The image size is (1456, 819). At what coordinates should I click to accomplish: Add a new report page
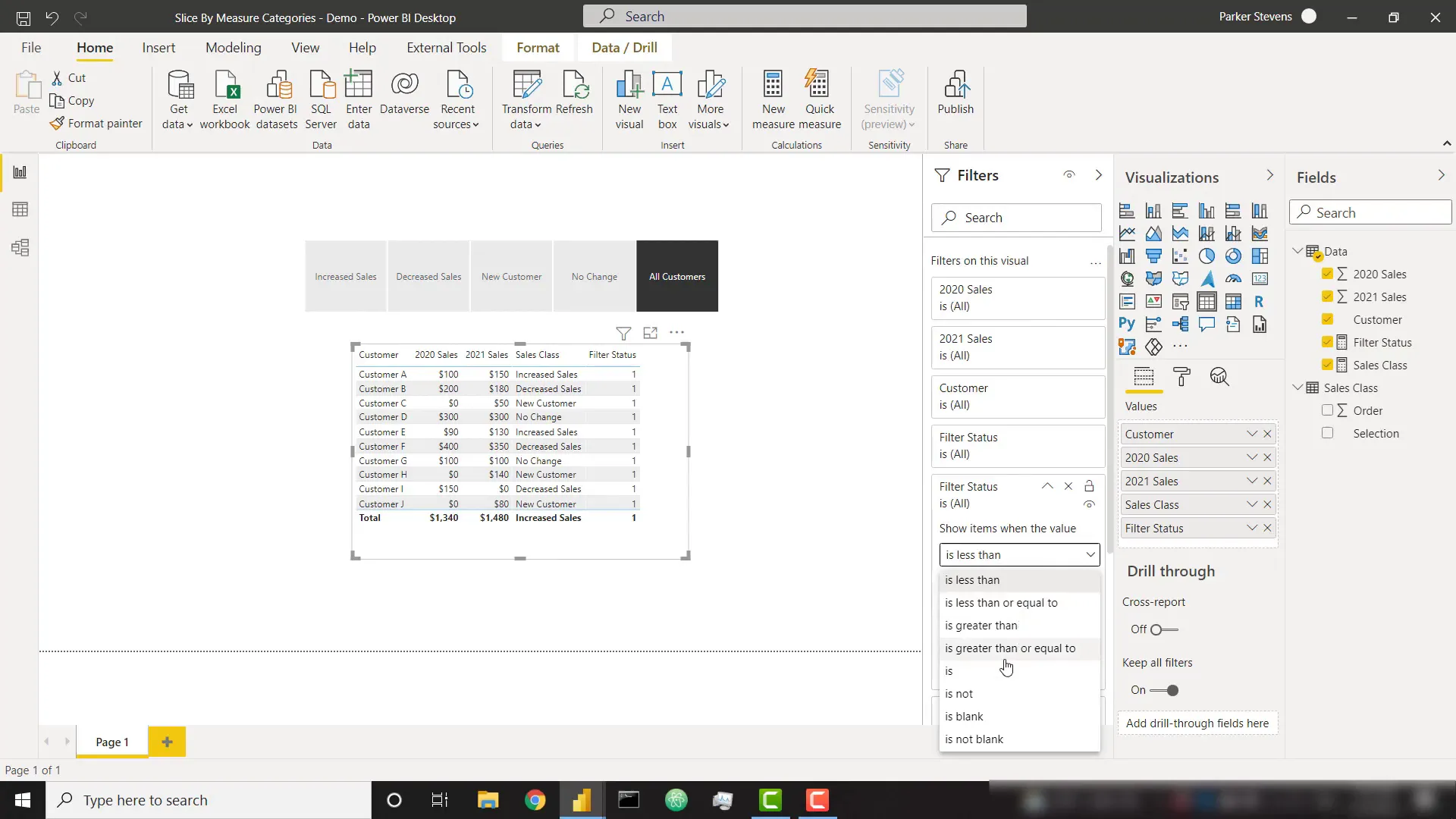pyautogui.click(x=167, y=742)
